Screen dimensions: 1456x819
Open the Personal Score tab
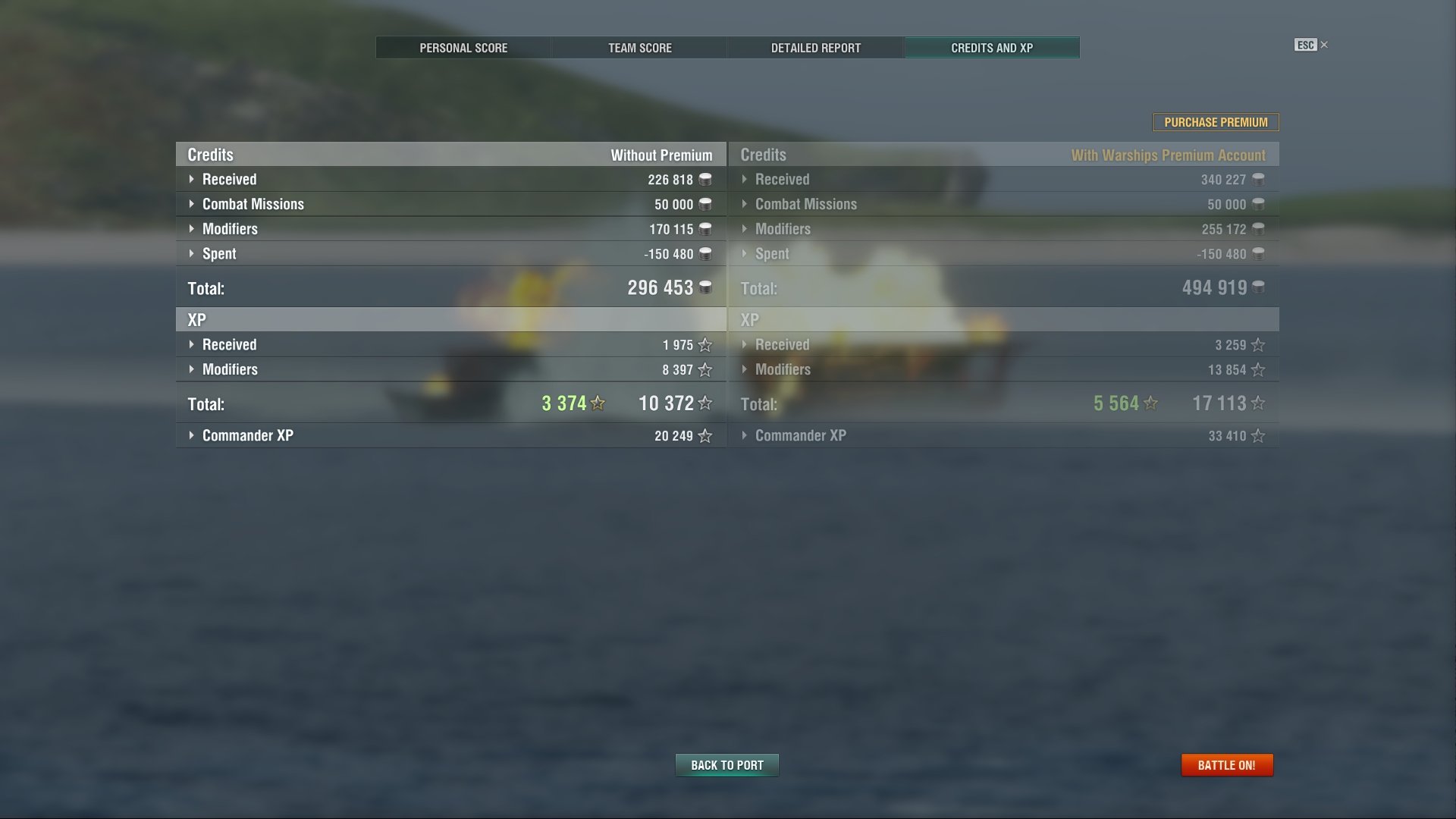tap(463, 48)
